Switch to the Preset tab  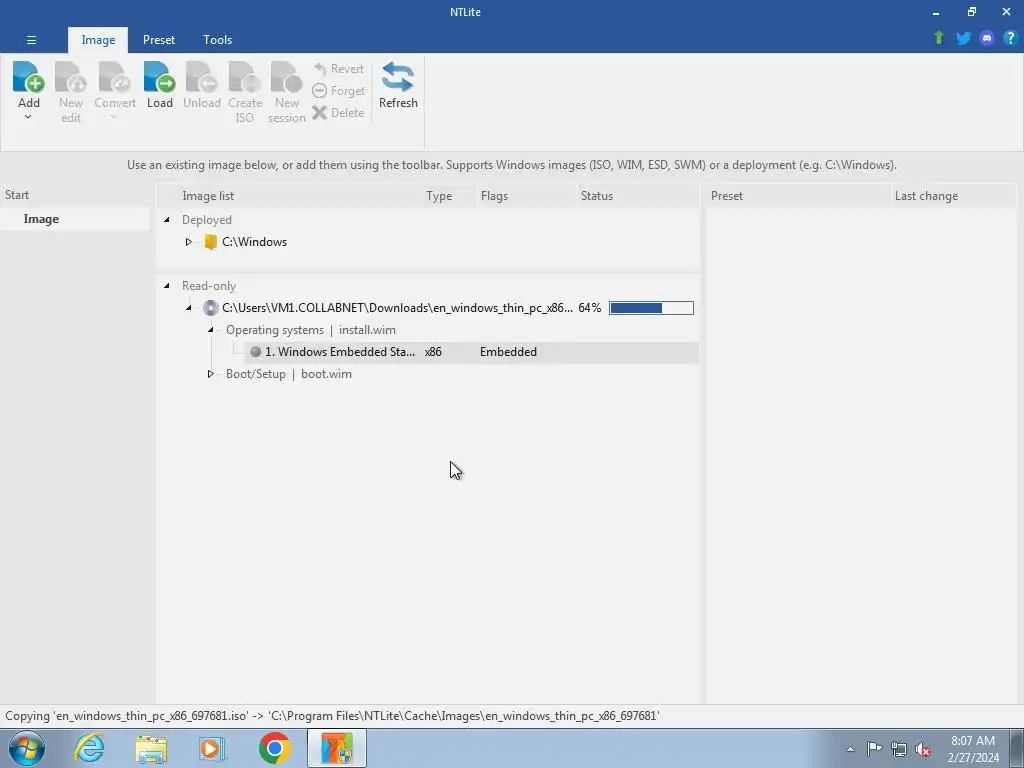159,40
